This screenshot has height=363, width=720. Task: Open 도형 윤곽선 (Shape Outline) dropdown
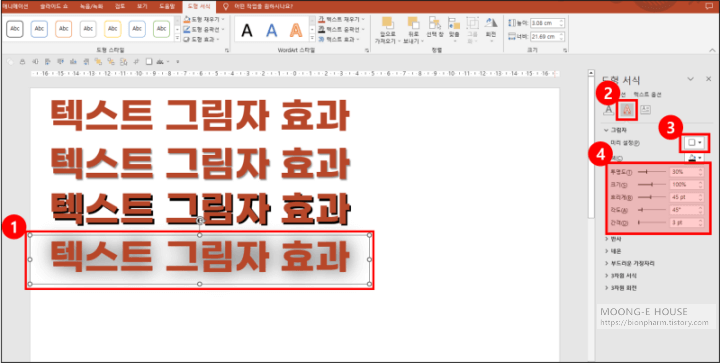coord(204,29)
